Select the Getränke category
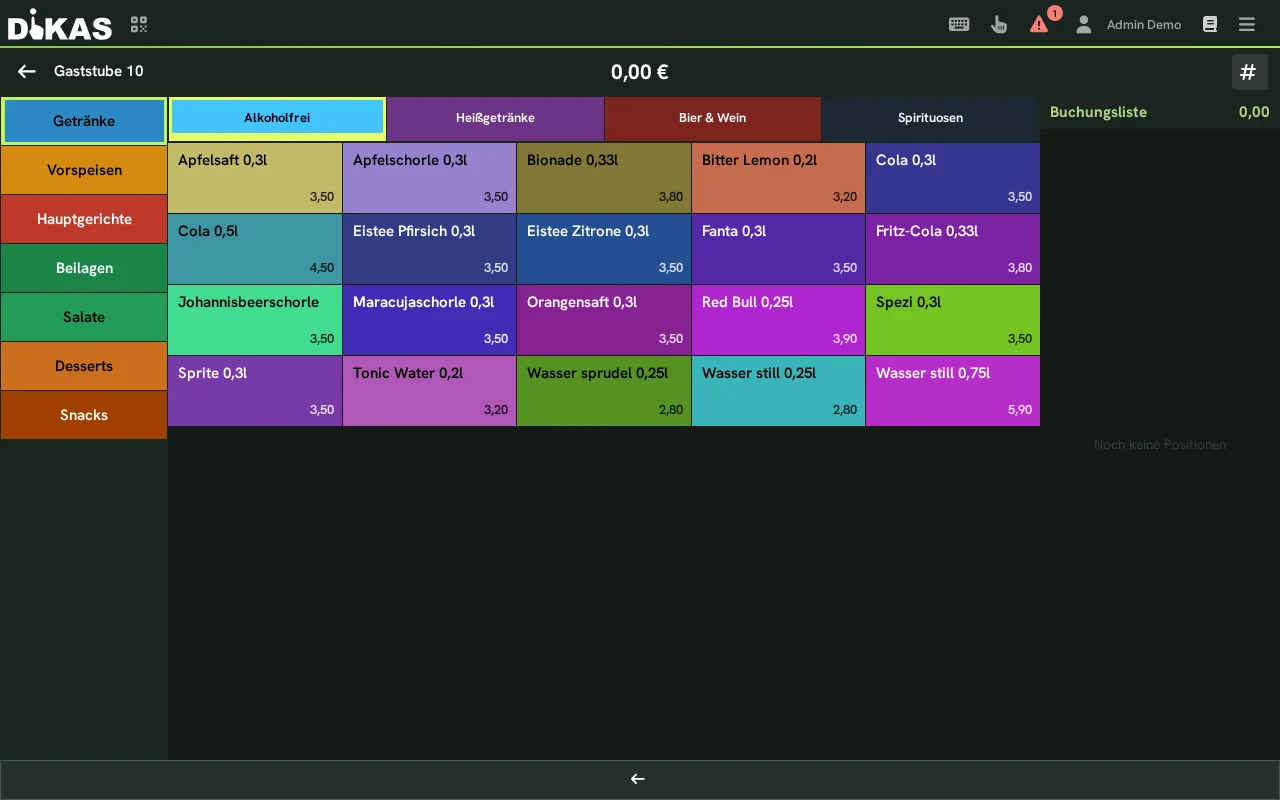This screenshot has width=1280, height=800. pyautogui.click(x=84, y=121)
